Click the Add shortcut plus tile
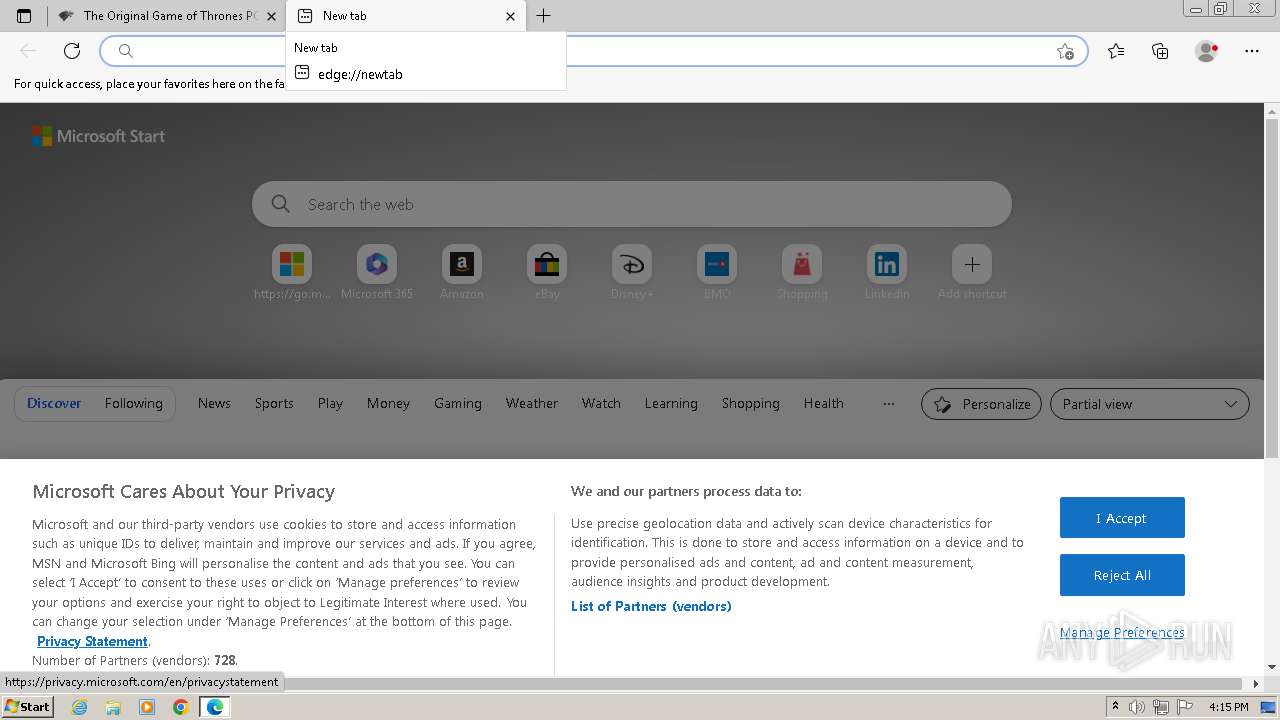The width and height of the screenshot is (1280, 720). pyautogui.click(x=972, y=264)
